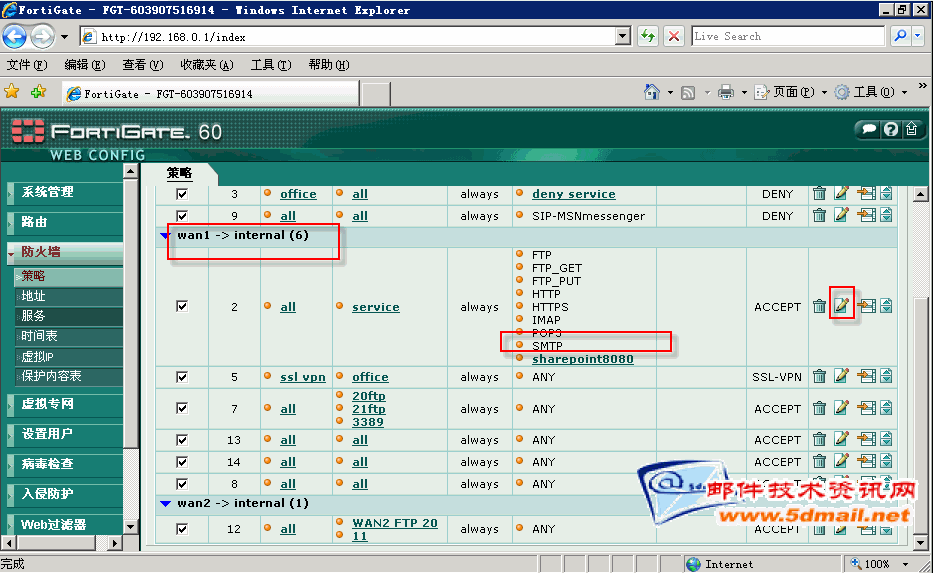Edit policy 13 with pencil icon
The height and width of the screenshot is (573, 933).
pos(841,439)
